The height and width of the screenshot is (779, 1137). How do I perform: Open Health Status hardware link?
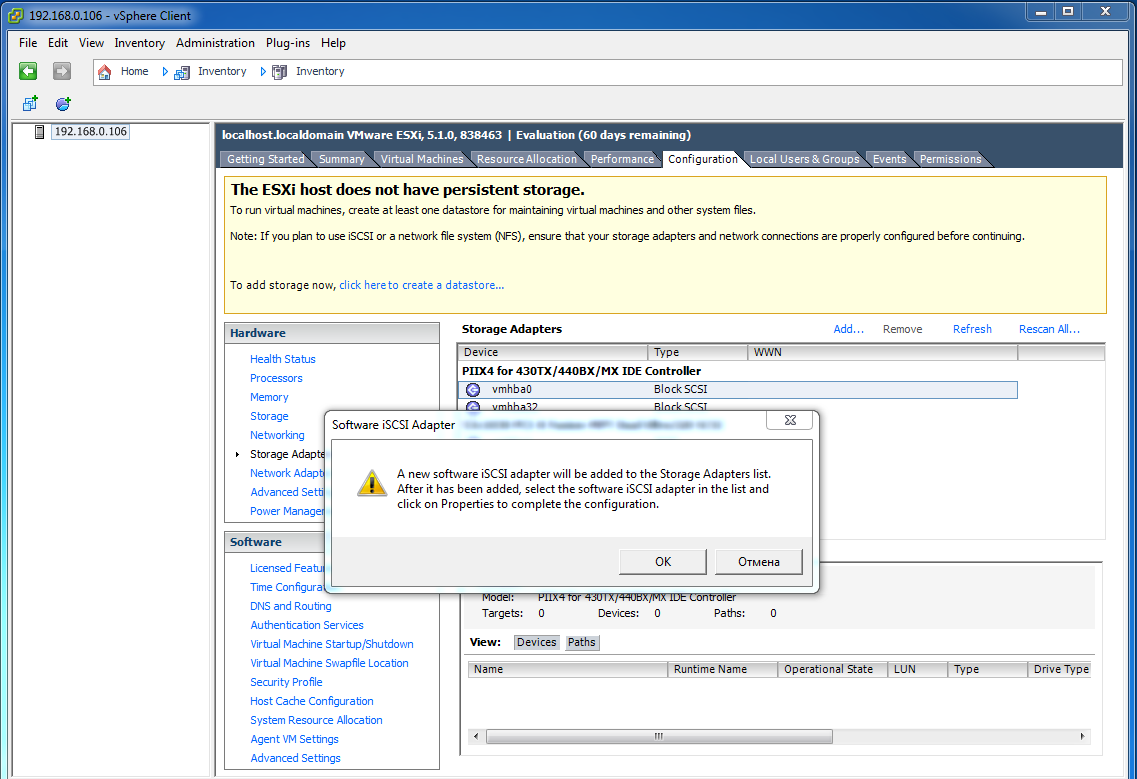click(283, 359)
